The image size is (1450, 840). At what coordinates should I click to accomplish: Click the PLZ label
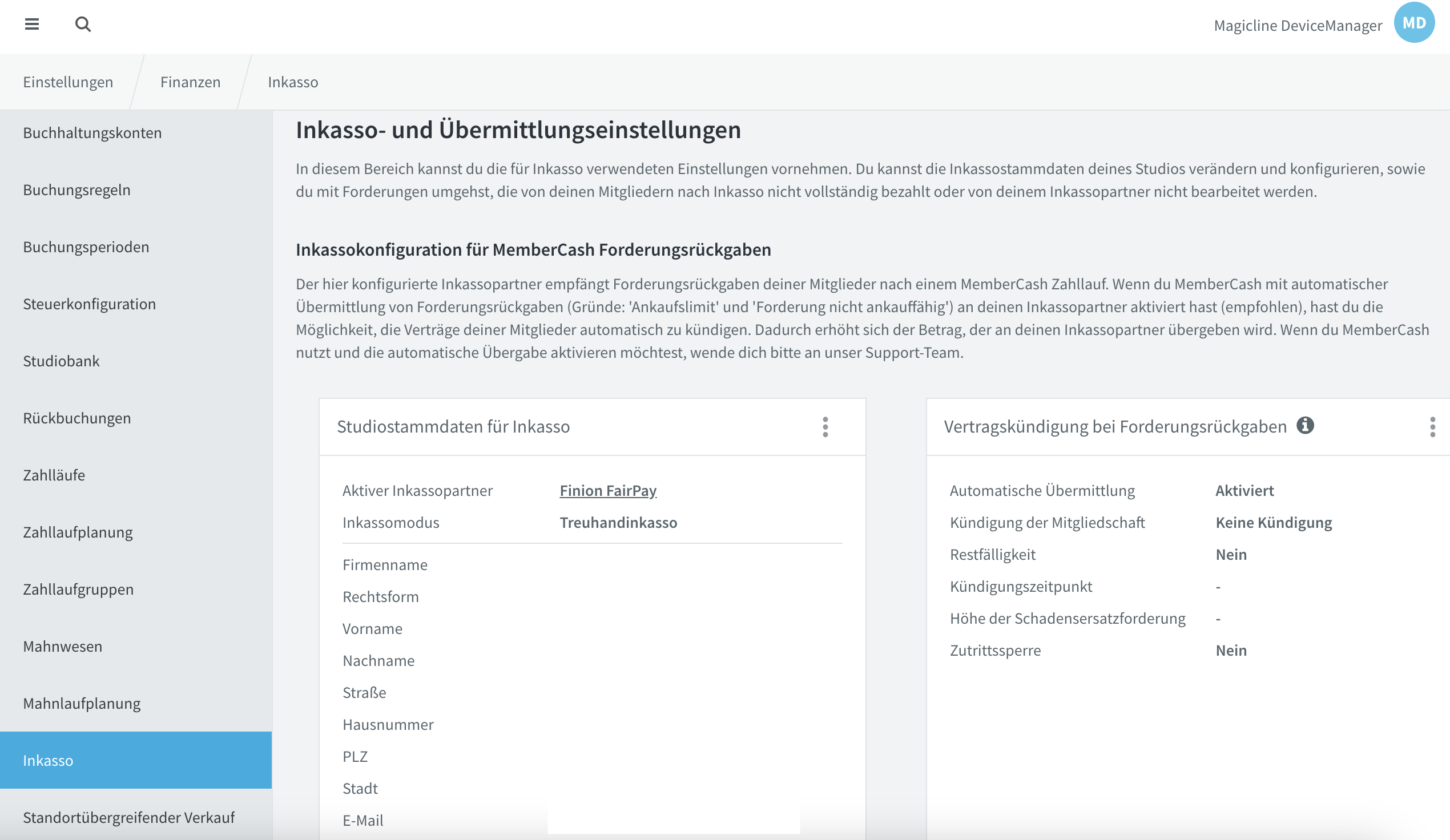coord(355,756)
